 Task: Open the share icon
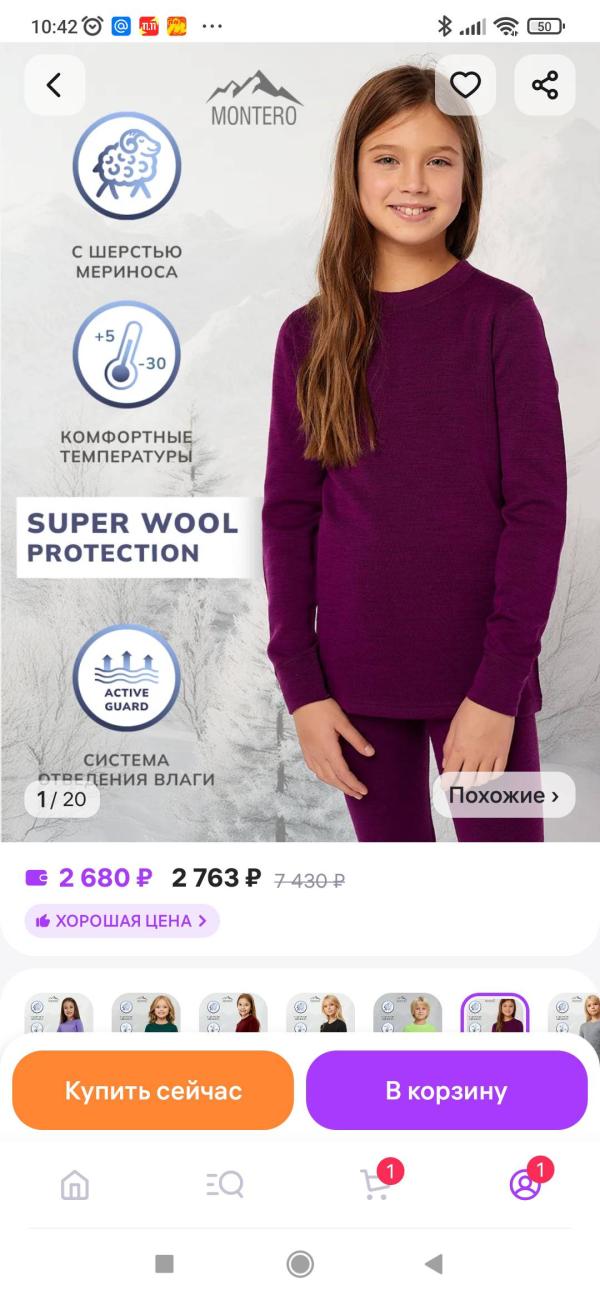tap(545, 85)
